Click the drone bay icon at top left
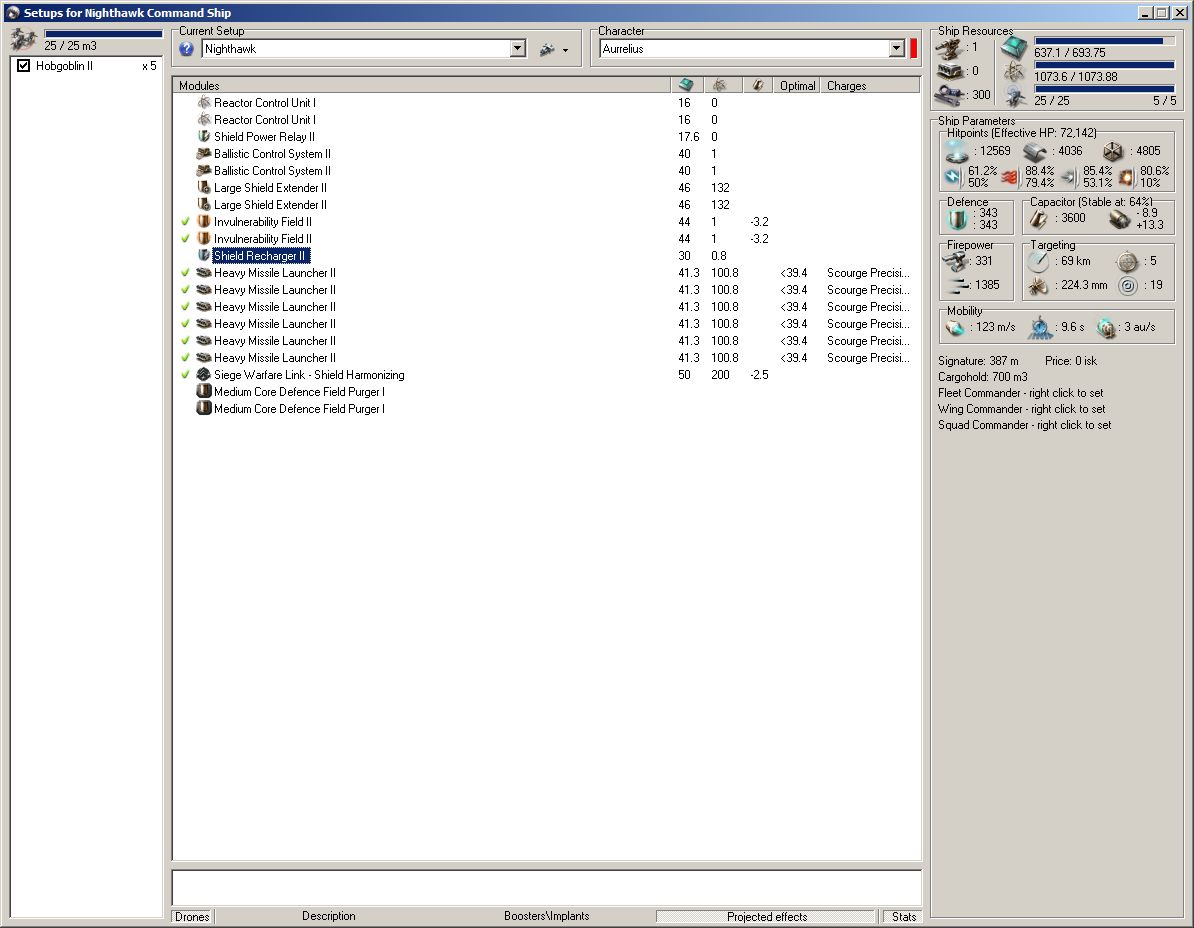 [x=24, y=40]
